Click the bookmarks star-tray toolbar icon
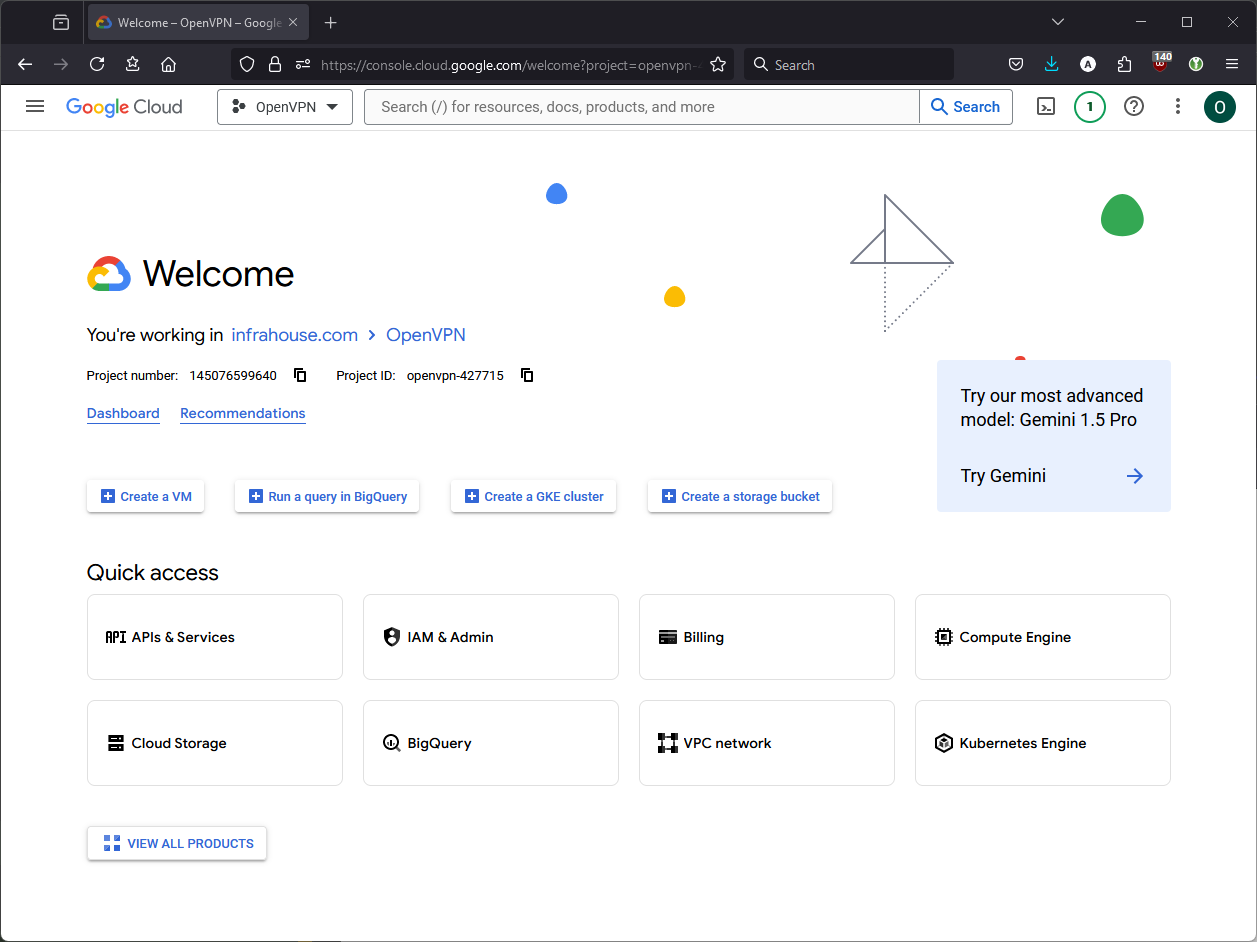Screen dimensions: 1257x942 pyautogui.click(x=133, y=64)
